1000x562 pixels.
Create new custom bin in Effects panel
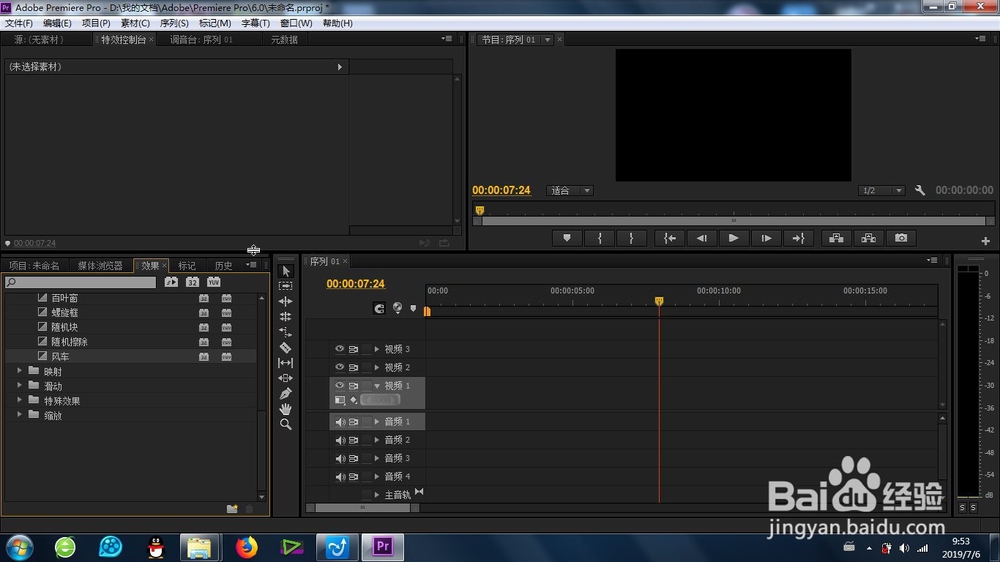coord(232,508)
